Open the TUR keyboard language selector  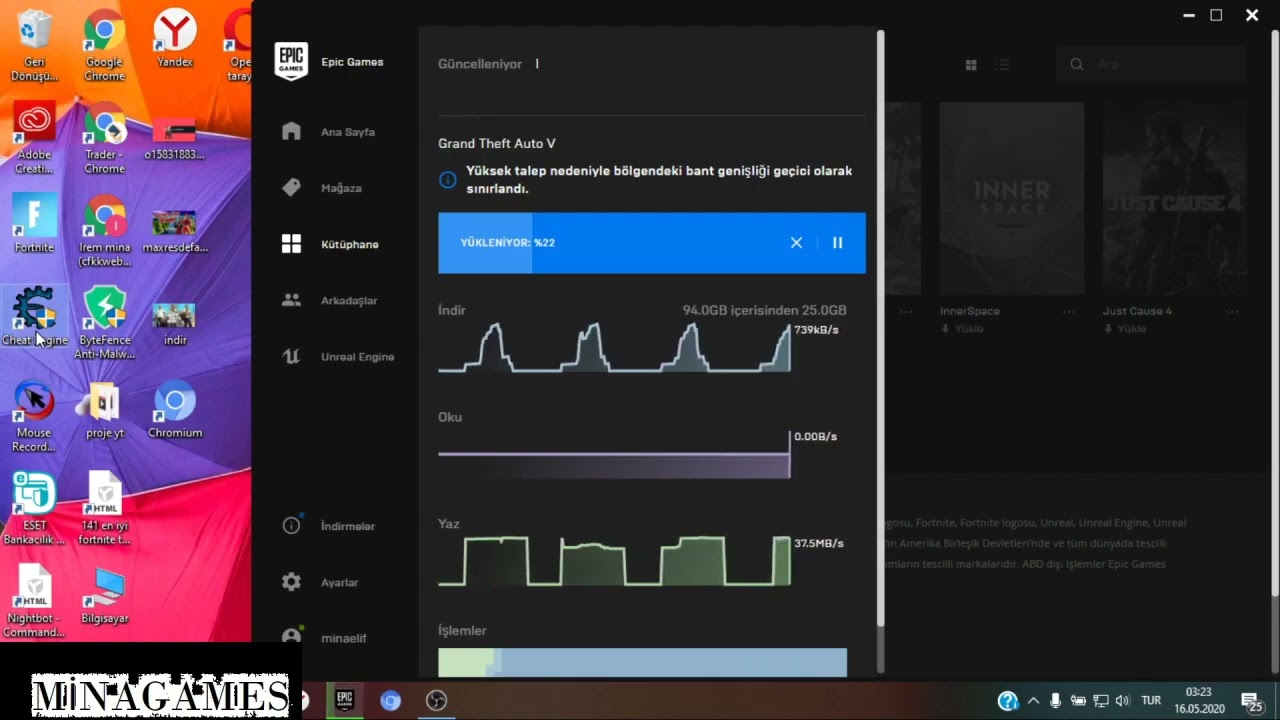pyautogui.click(x=1152, y=701)
